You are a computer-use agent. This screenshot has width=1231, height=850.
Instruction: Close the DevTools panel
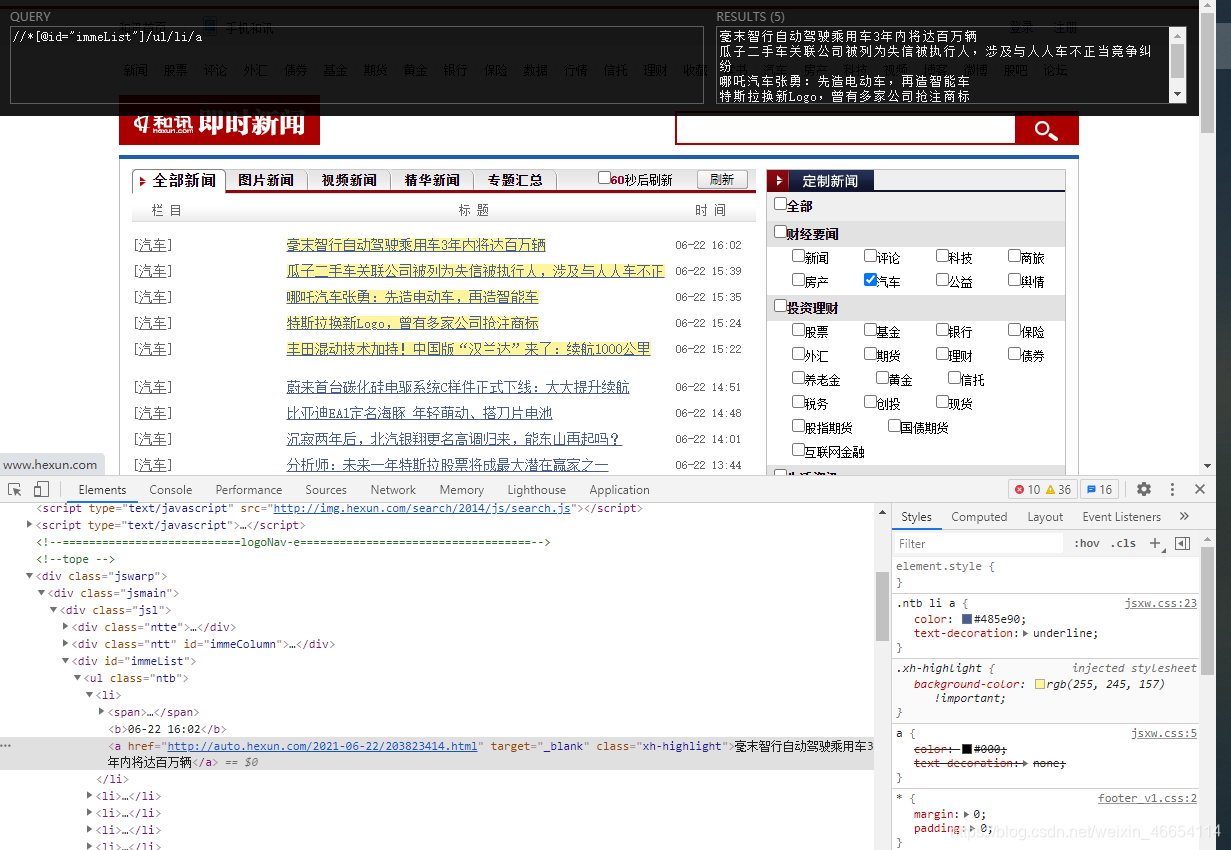tap(1200, 489)
